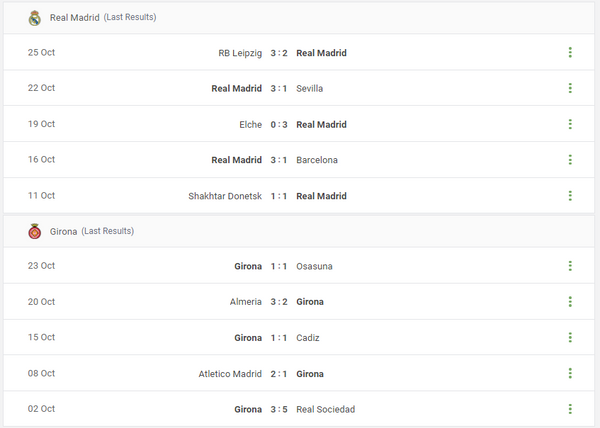Open more options for Almeria–Girona match
600x428 pixels.
tap(569, 302)
